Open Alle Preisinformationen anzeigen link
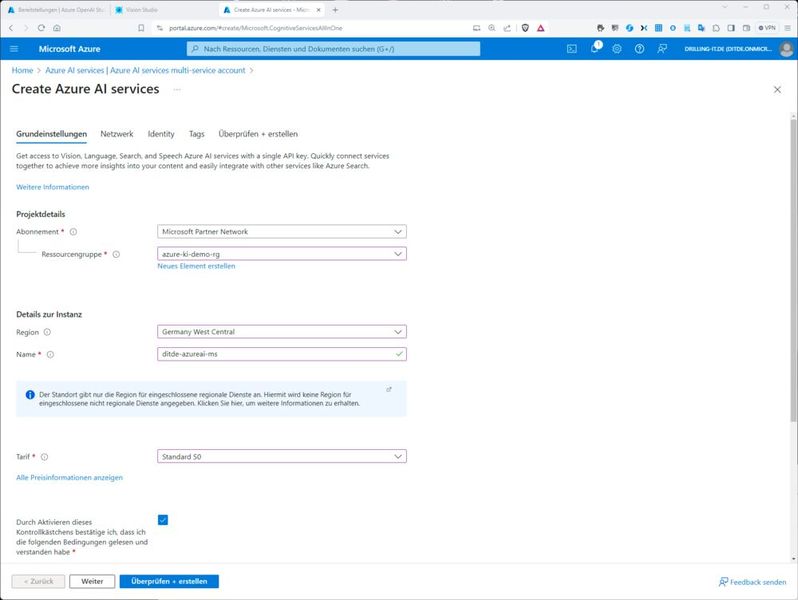The width and height of the screenshot is (798, 600). [x=69, y=477]
